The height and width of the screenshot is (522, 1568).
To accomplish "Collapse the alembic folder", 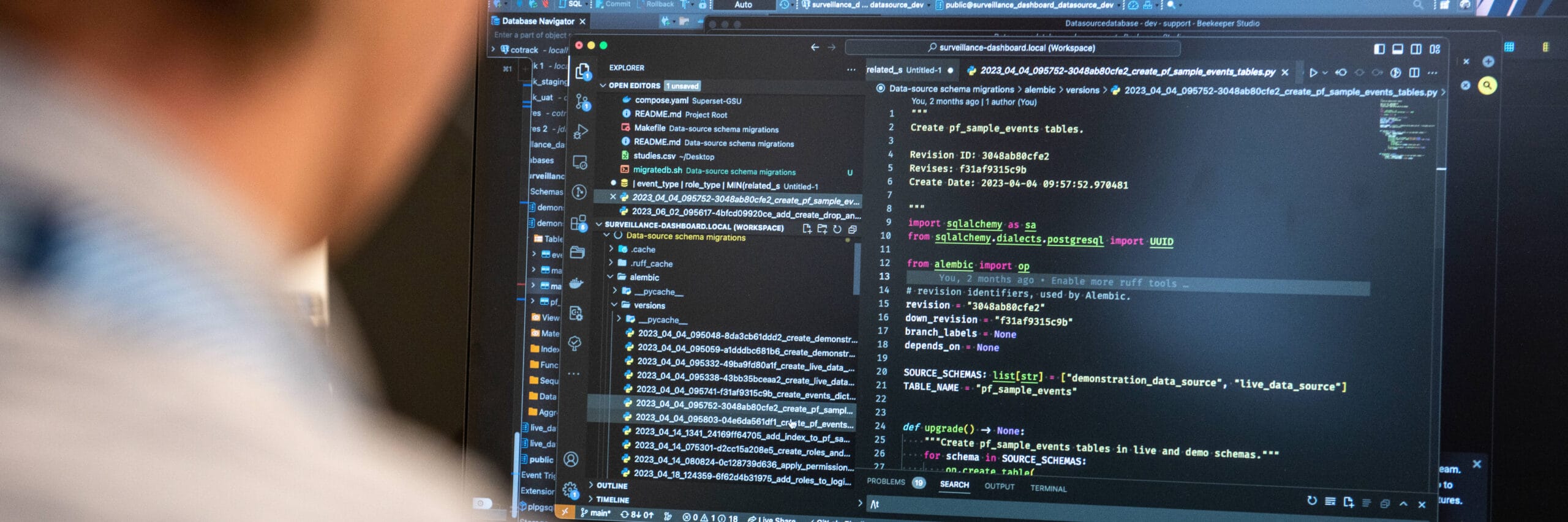I will pyautogui.click(x=610, y=277).
